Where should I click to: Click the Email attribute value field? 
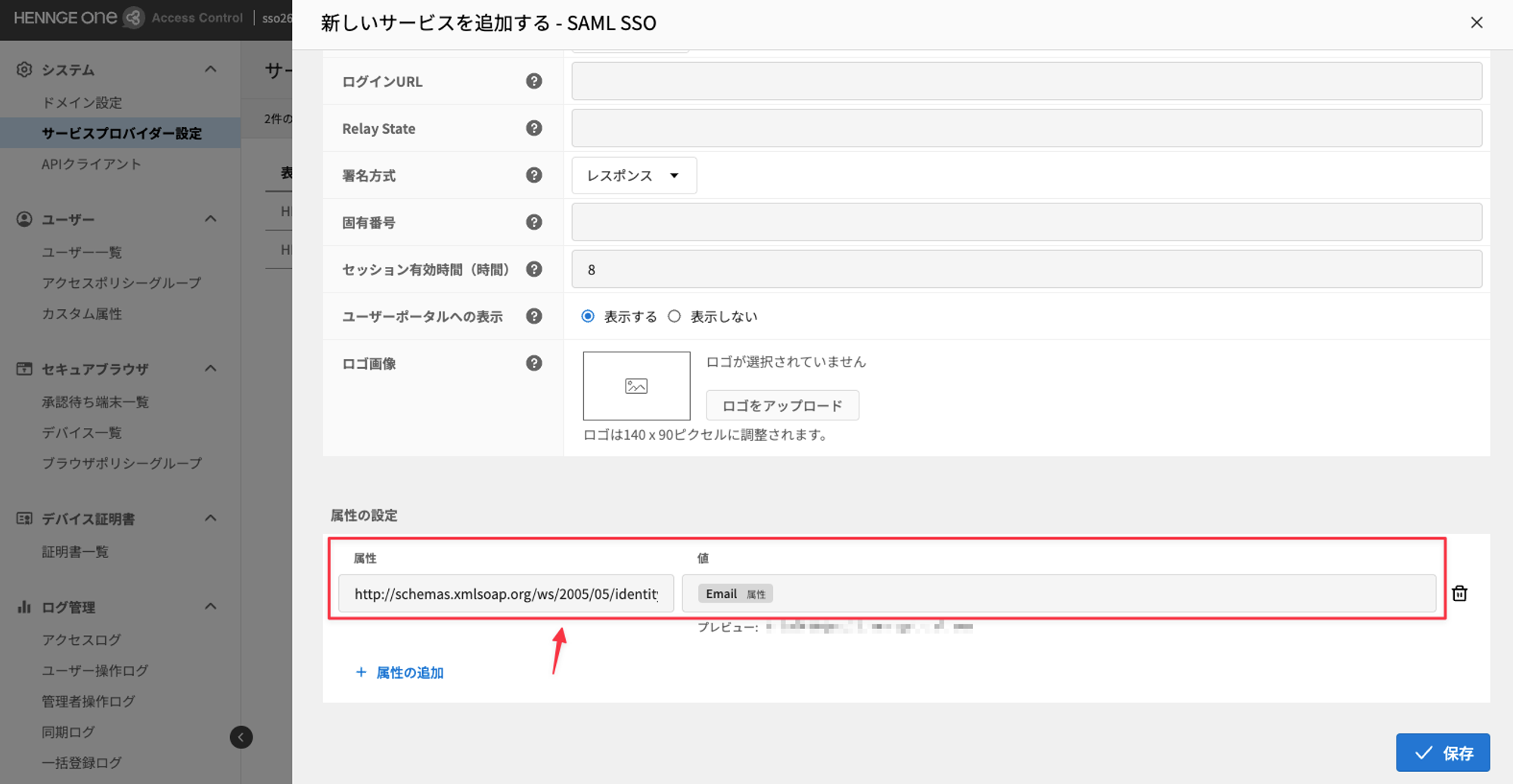click(1058, 593)
